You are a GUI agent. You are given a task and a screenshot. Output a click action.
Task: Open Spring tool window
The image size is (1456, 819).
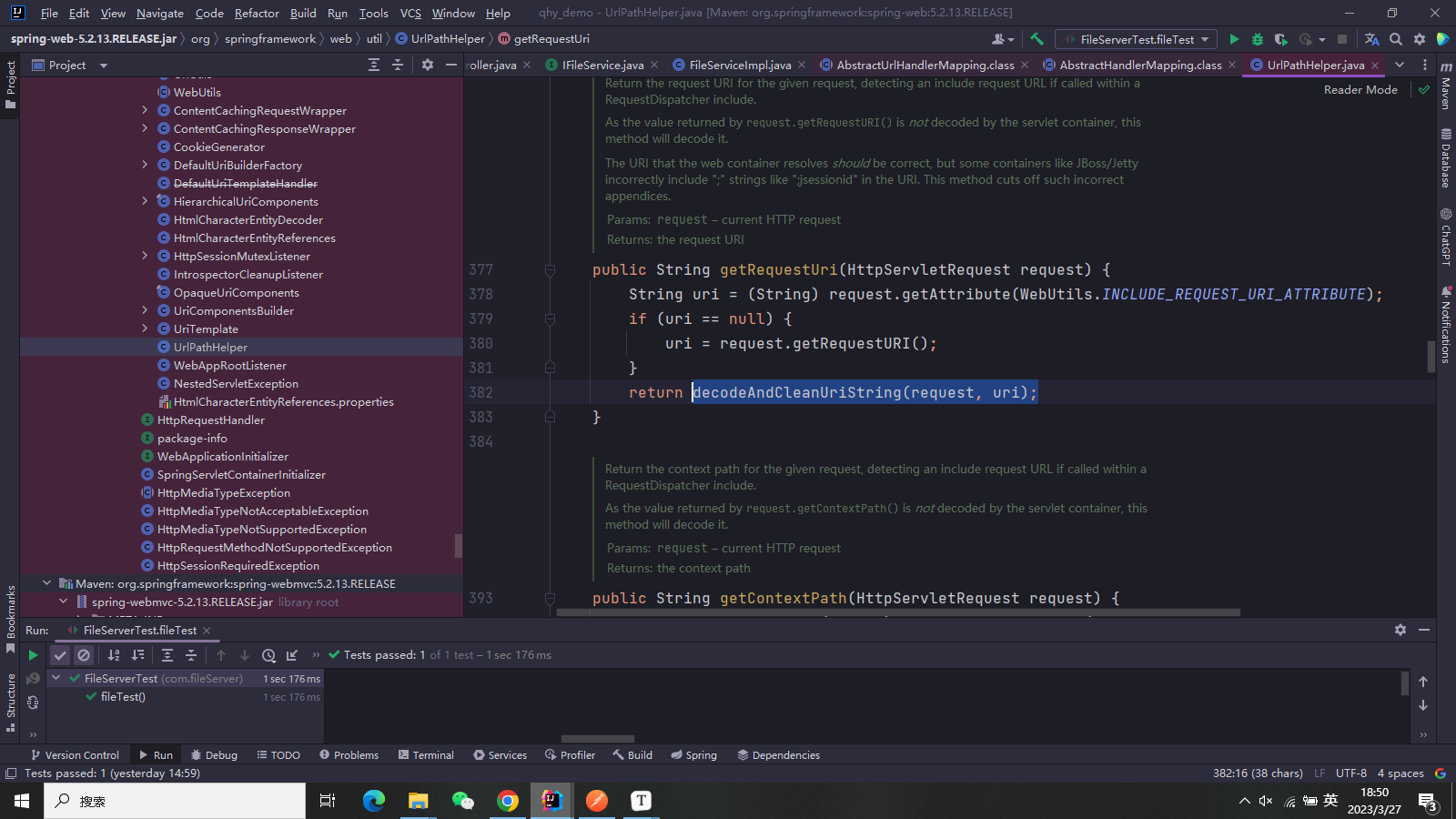693,755
